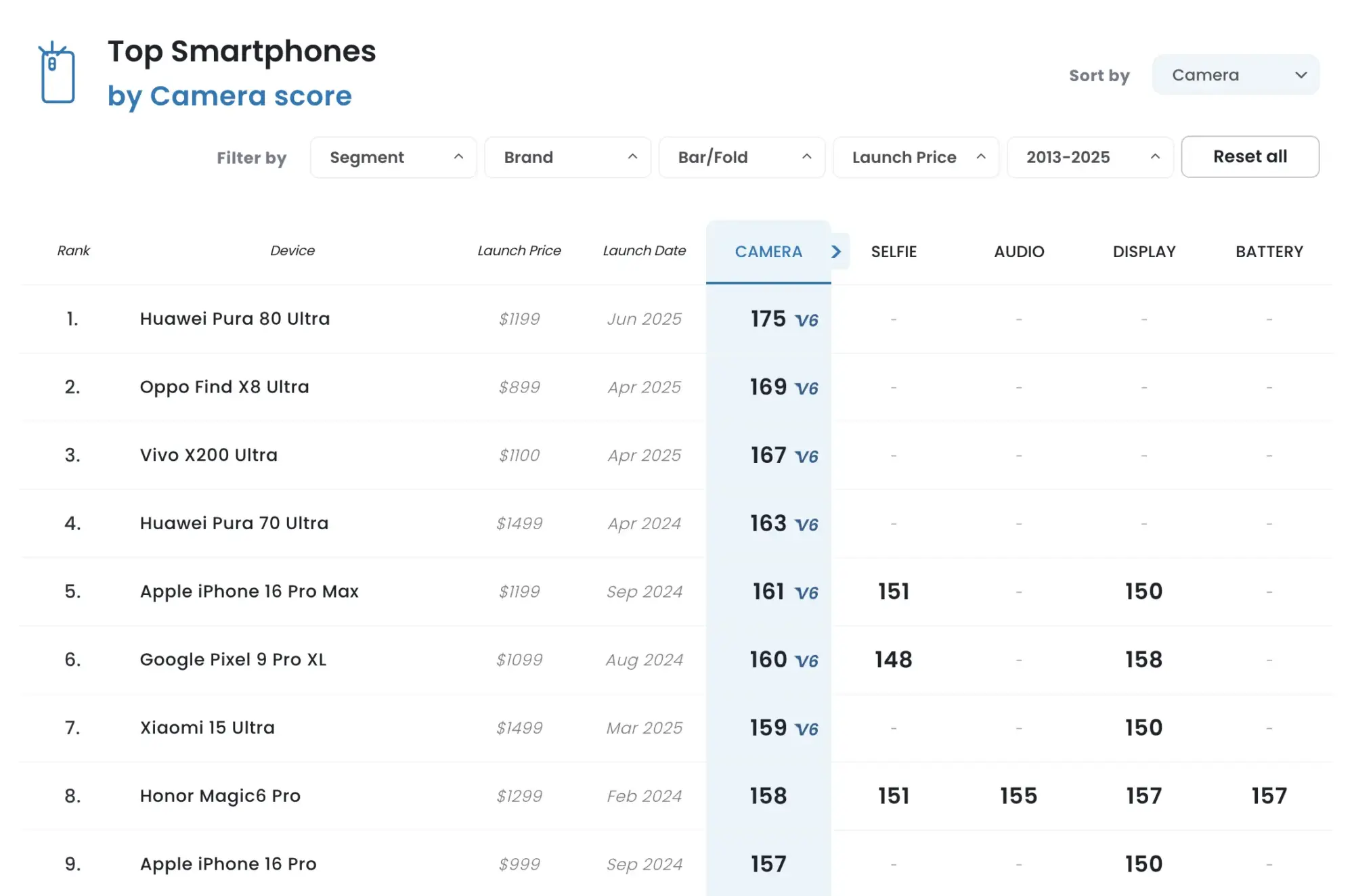This screenshot has width=1354, height=896.
Task: Expand the Segment filter
Action: click(393, 157)
